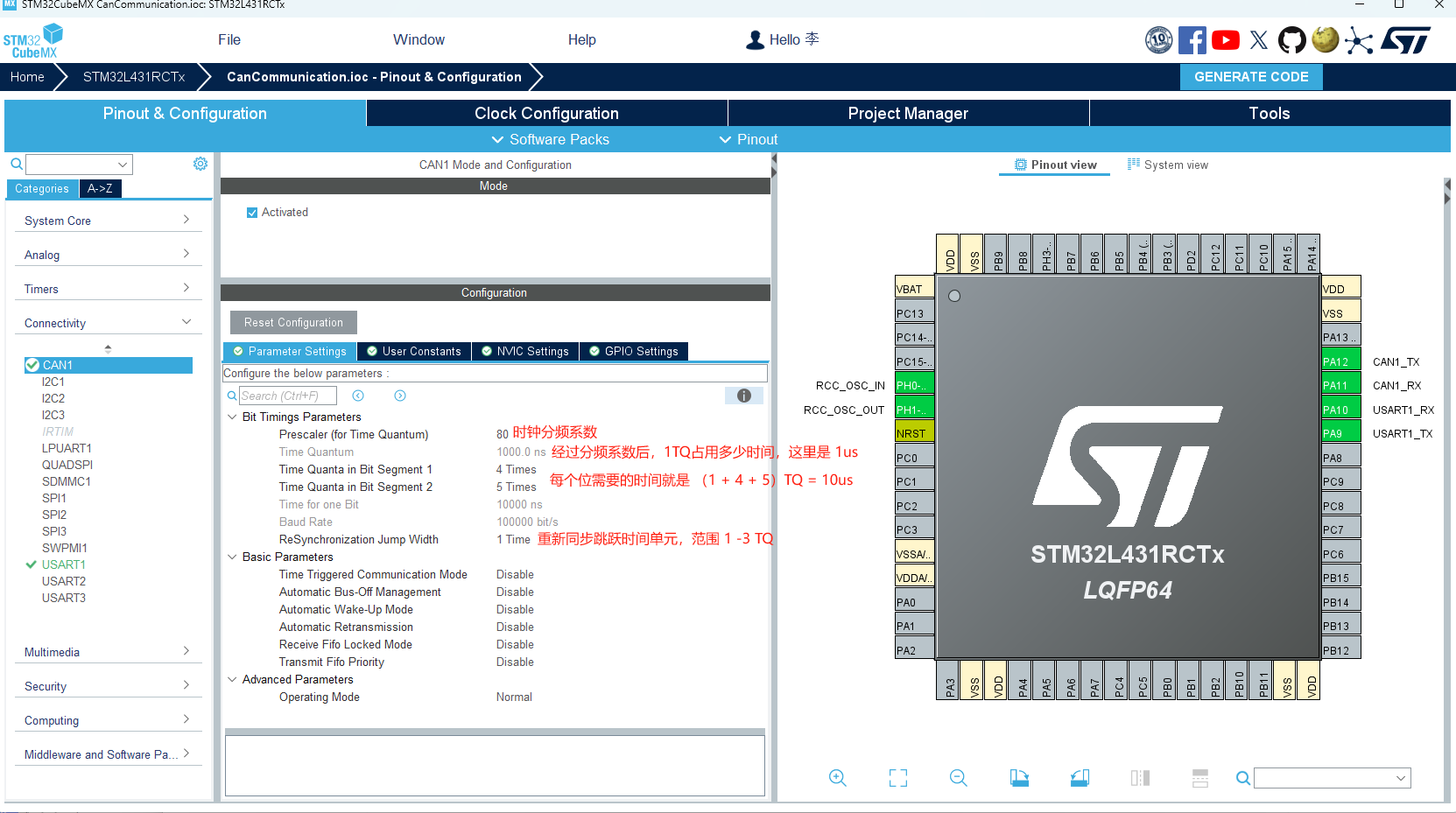Screen dimensions: 1456x813
Task: Open the Help menu
Action: coord(581,39)
